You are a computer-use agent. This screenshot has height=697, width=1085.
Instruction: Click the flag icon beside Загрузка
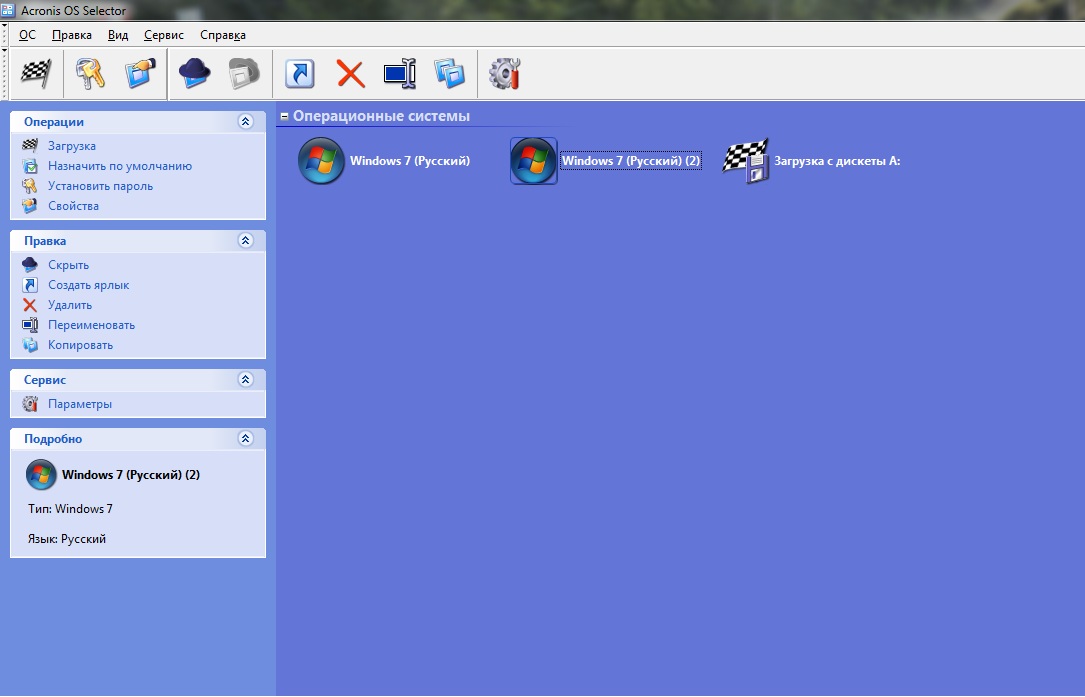tap(30, 145)
